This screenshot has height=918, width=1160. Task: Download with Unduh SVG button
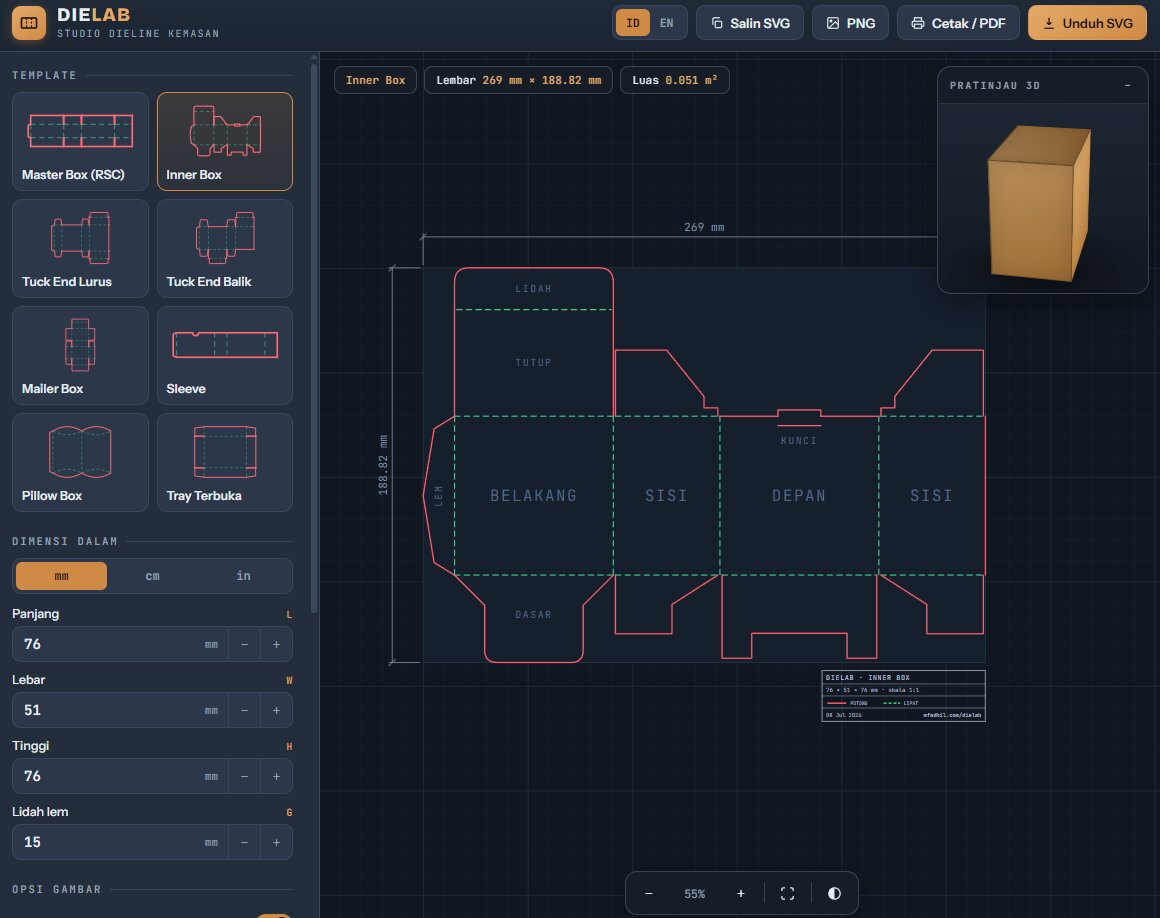pos(1087,23)
